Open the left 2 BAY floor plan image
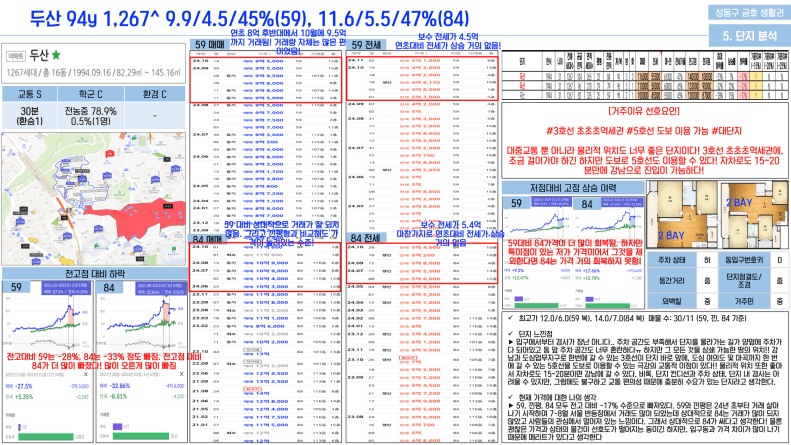Viewport: 791px width, 445px height. coord(683,214)
